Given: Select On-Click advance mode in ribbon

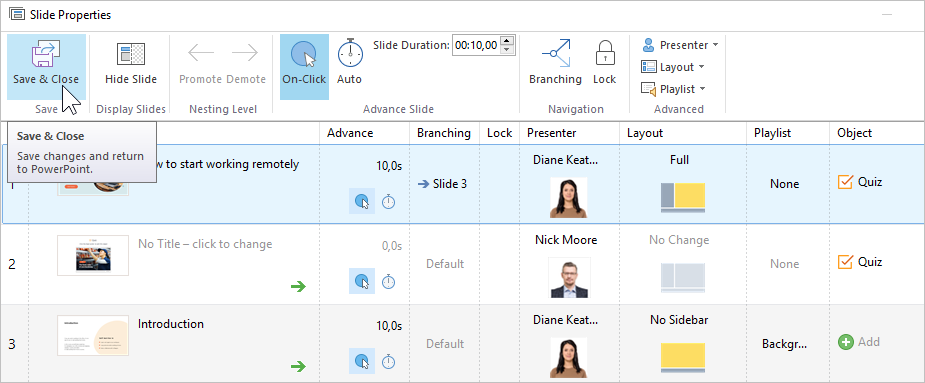Looking at the screenshot, I should [x=304, y=67].
